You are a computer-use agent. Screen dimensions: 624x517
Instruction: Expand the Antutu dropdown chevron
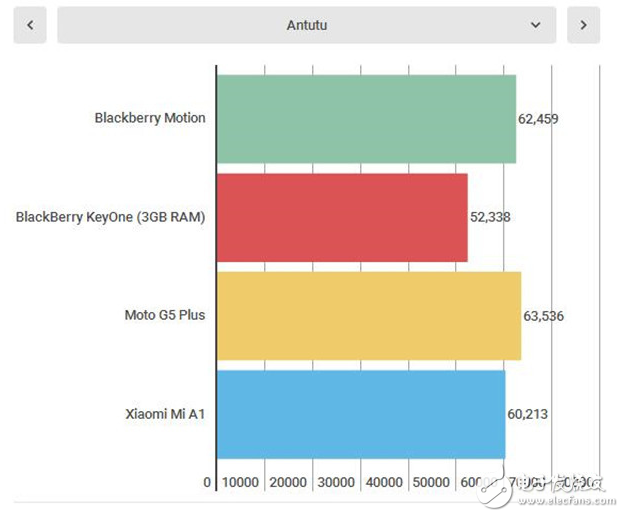536,25
